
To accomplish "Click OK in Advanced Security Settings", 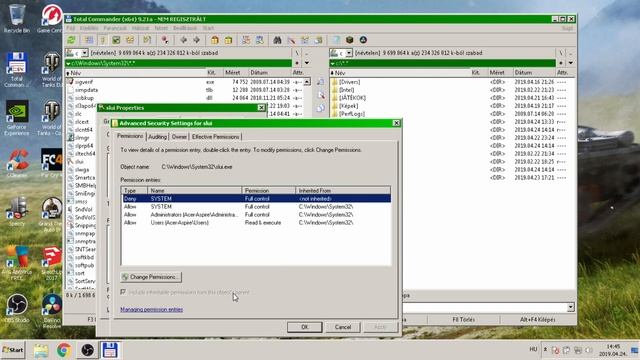I will 304,327.
